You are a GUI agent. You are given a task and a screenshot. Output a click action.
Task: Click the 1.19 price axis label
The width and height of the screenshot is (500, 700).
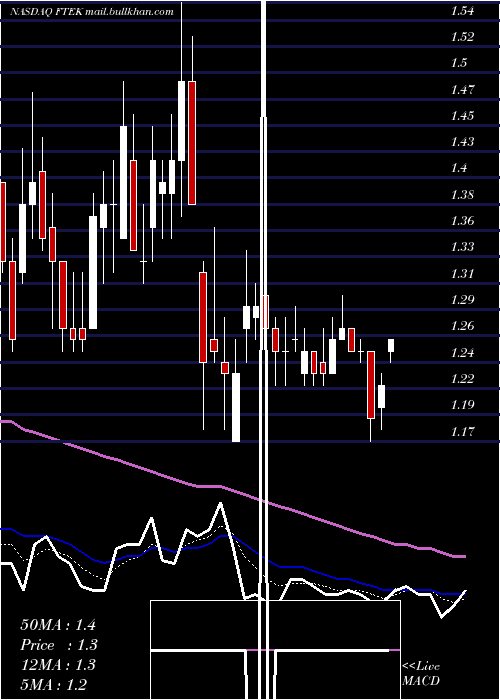click(462, 405)
